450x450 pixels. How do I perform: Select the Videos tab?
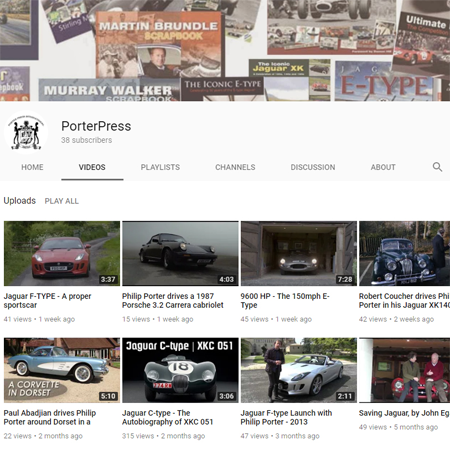point(92,167)
